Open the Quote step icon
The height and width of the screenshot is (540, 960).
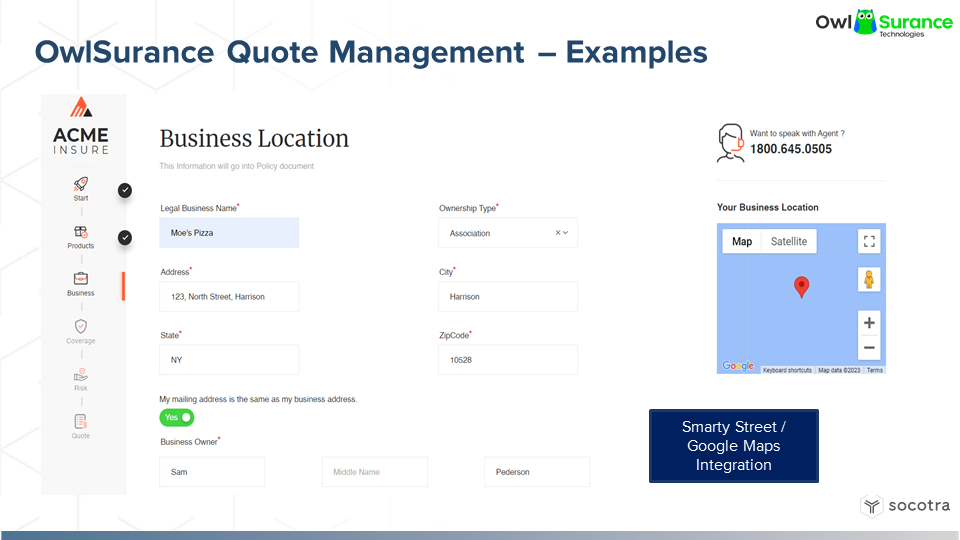click(x=81, y=422)
